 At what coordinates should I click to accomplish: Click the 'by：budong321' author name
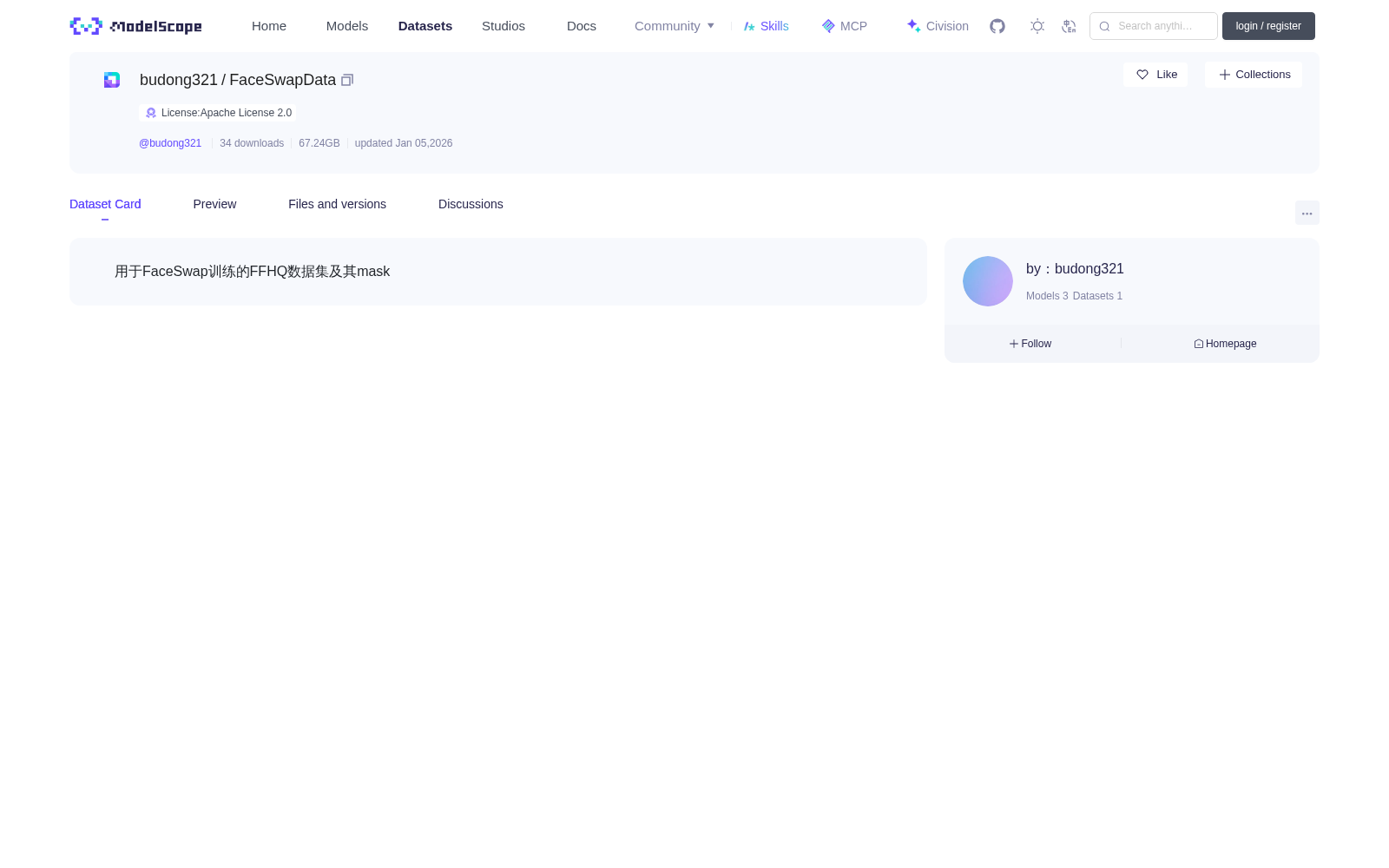(x=1075, y=269)
